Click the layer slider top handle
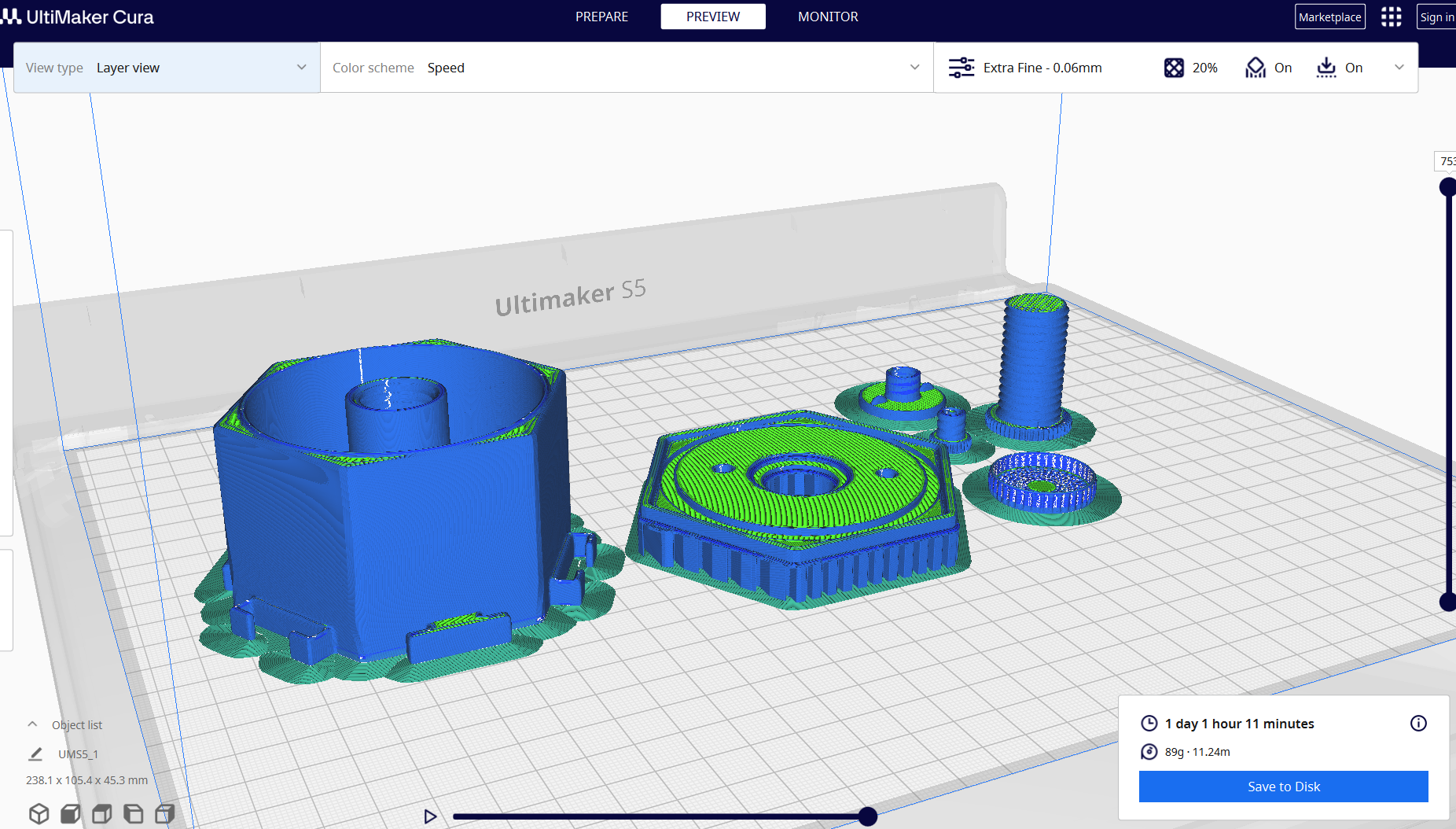This screenshot has width=1456, height=829. click(1447, 187)
